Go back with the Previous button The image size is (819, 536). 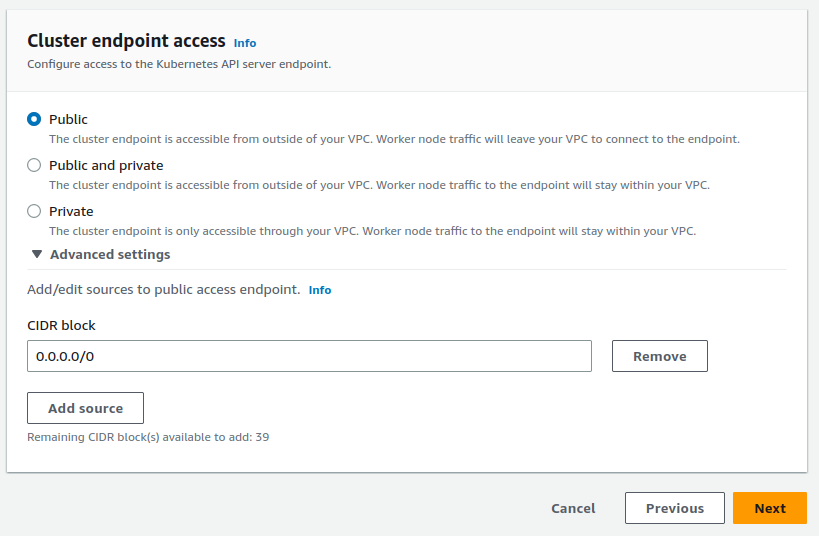675,508
